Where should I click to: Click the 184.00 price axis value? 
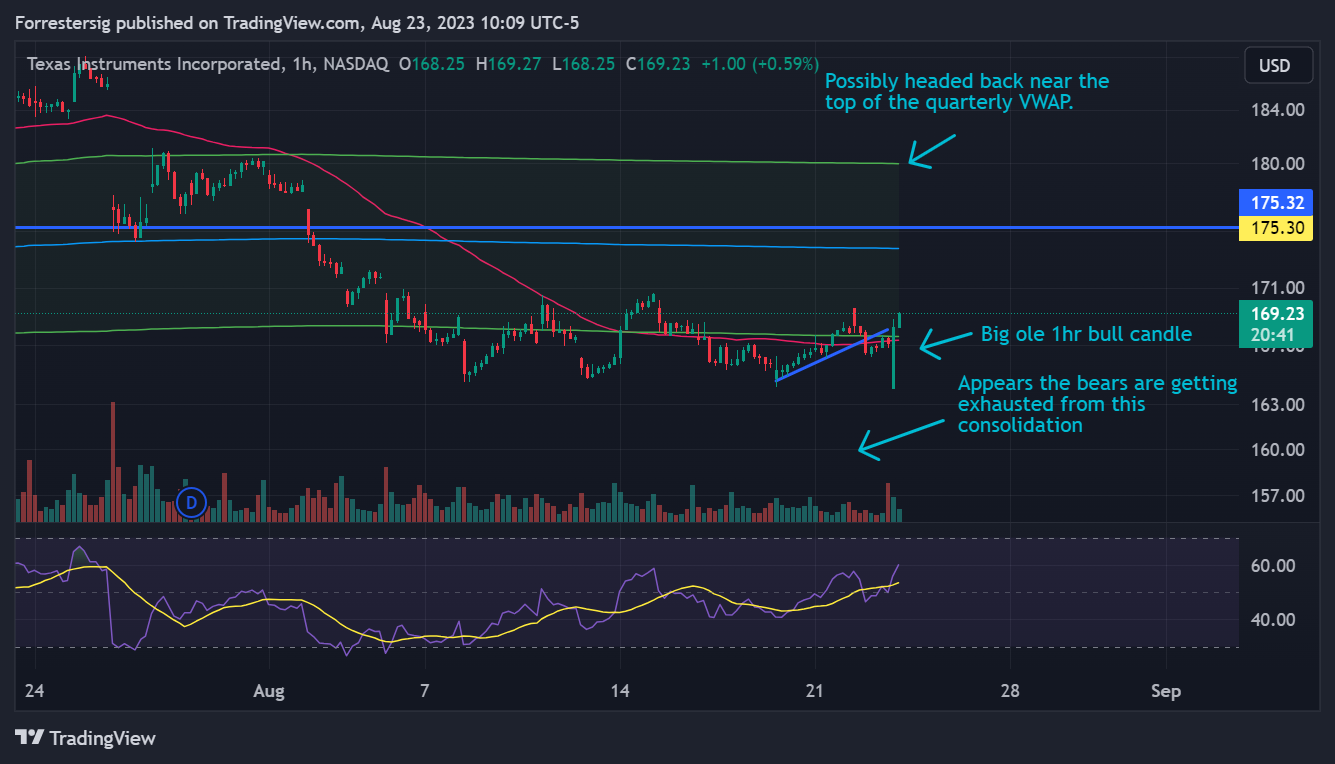point(1278,110)
